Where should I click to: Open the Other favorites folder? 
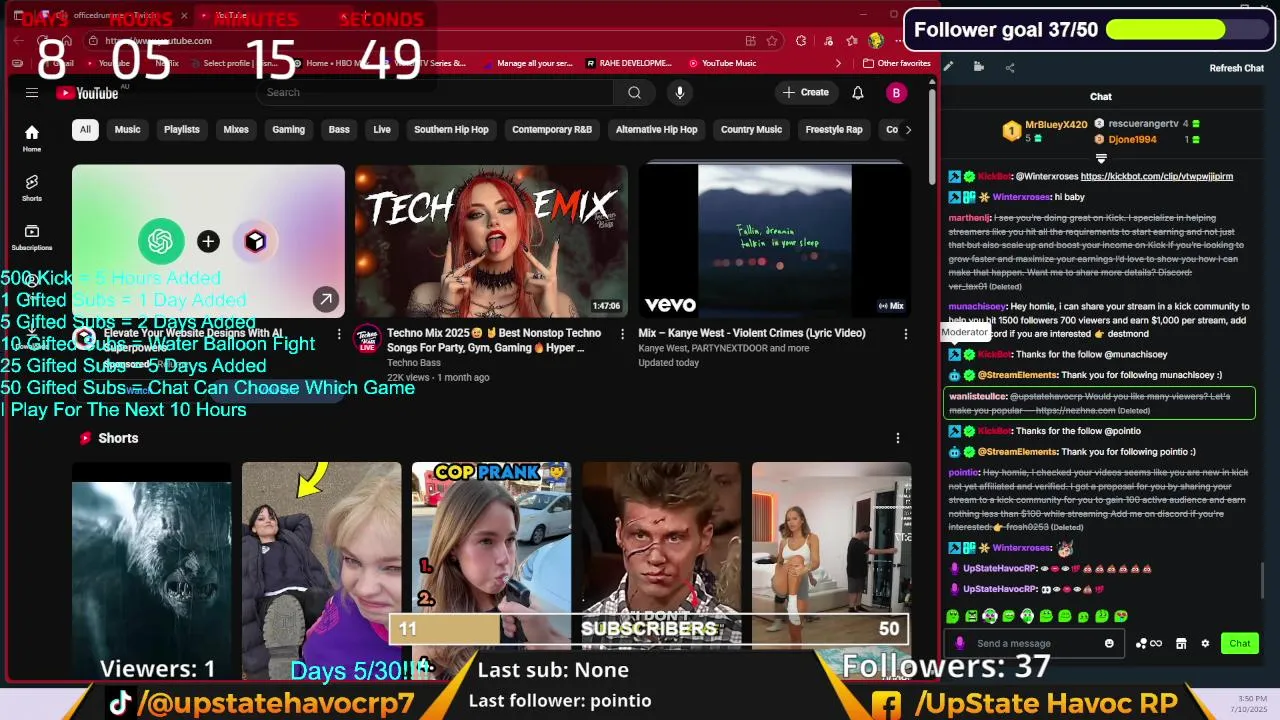click(897, 63)
